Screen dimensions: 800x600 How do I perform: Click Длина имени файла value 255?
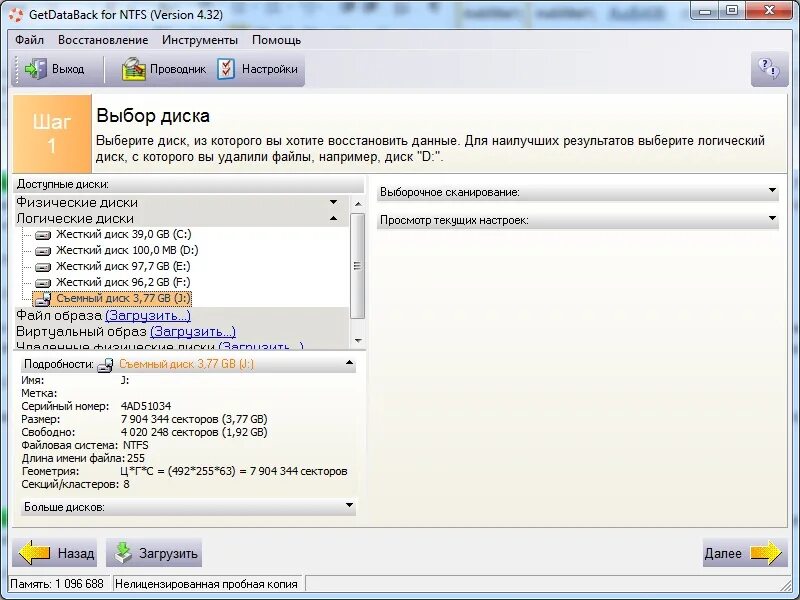136,459
